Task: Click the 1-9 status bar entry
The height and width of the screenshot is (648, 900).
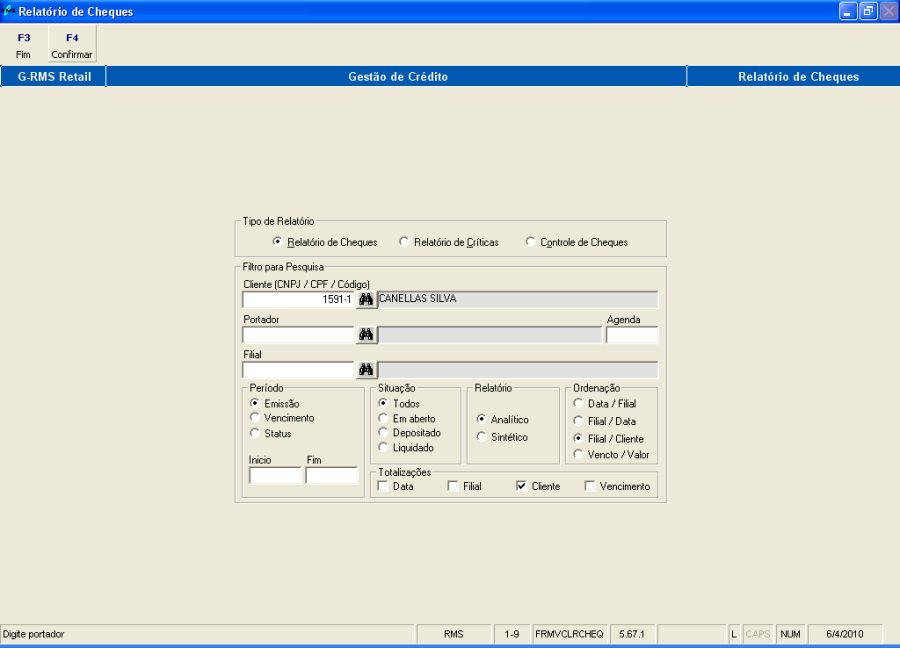Action: pyautogui.click(x=512, y=634)
